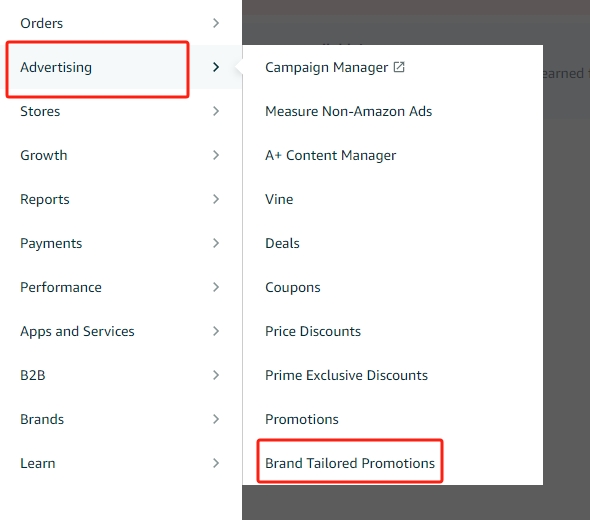Expand the Orders submenu chevron
This screenshot has width=590, height=520.
[216, 23]
